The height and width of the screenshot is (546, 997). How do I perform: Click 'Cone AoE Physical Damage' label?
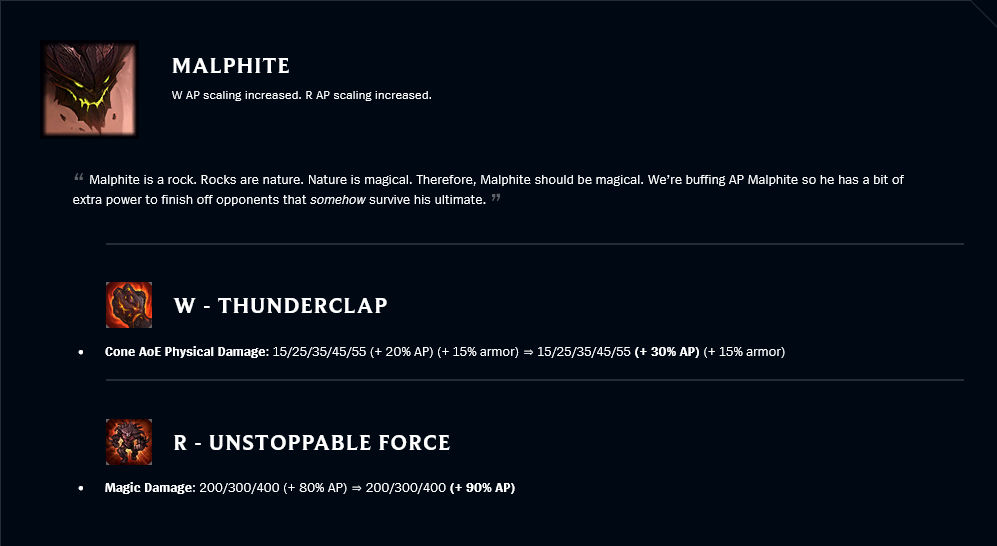[x=187, y=351]
